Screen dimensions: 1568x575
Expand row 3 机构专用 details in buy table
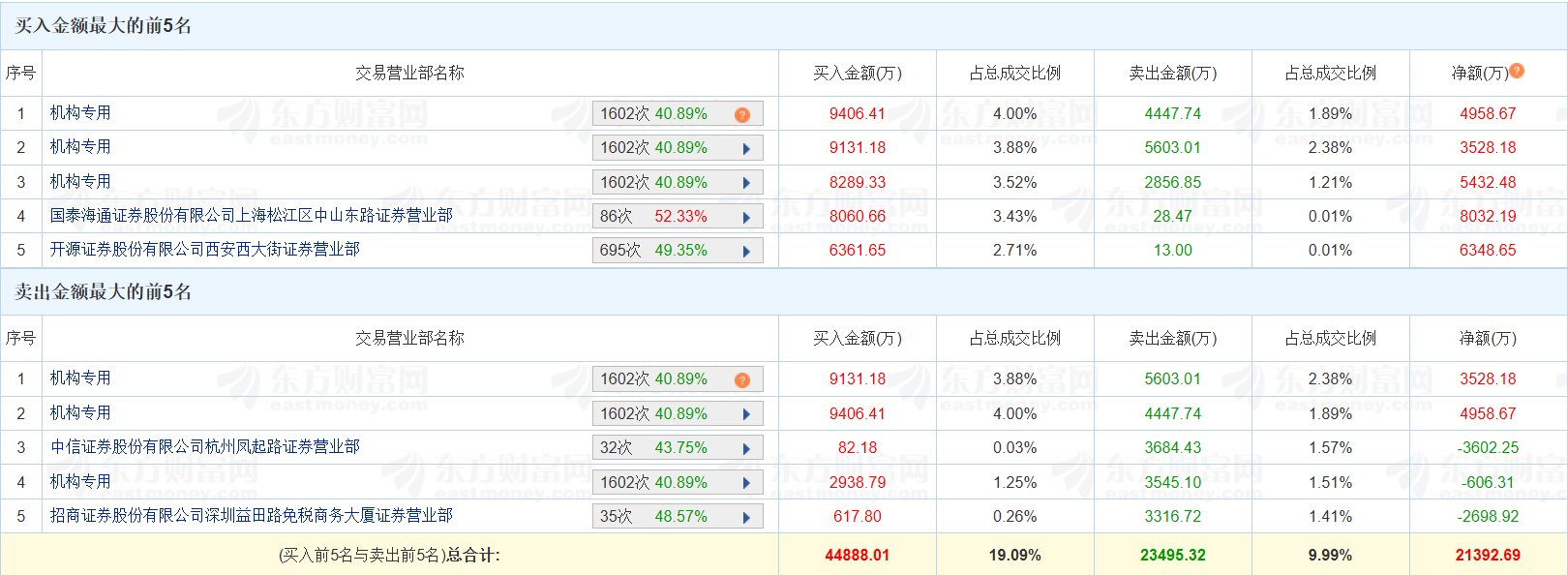point(746,183)
